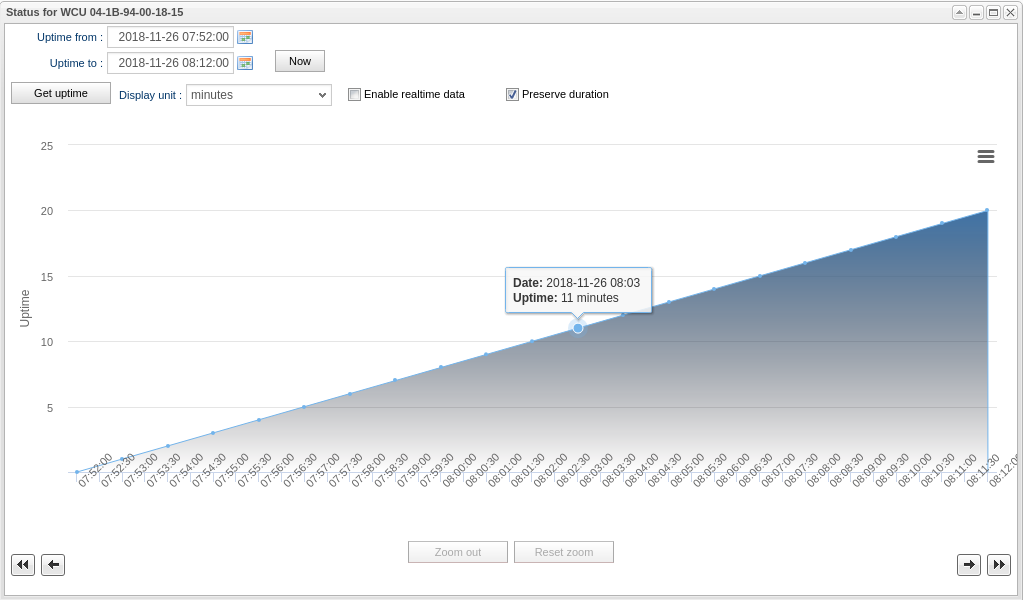Enable realtime data checkbox

(354, 95)
